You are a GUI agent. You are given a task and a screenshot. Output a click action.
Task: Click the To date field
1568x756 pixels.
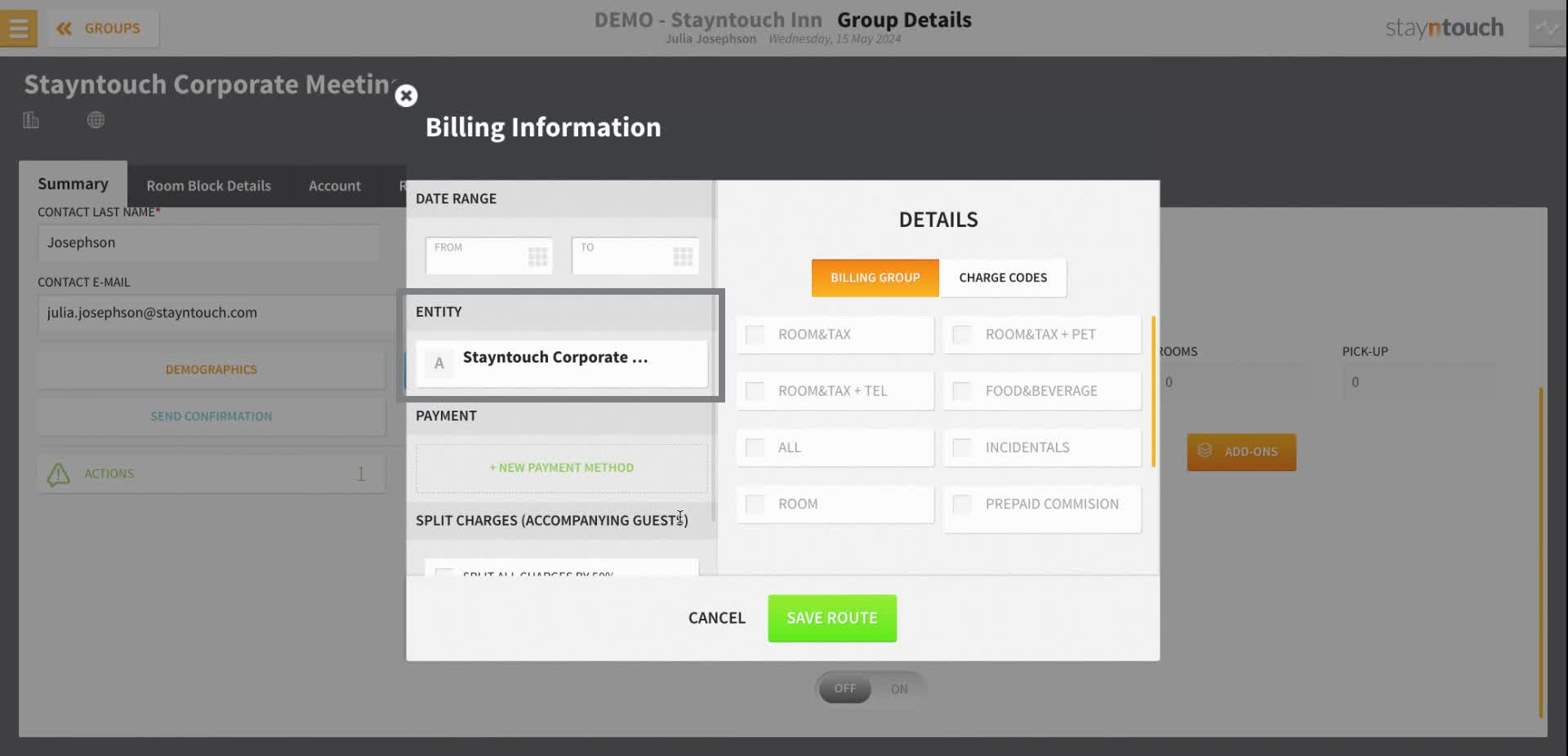click(x=635, y=256)
